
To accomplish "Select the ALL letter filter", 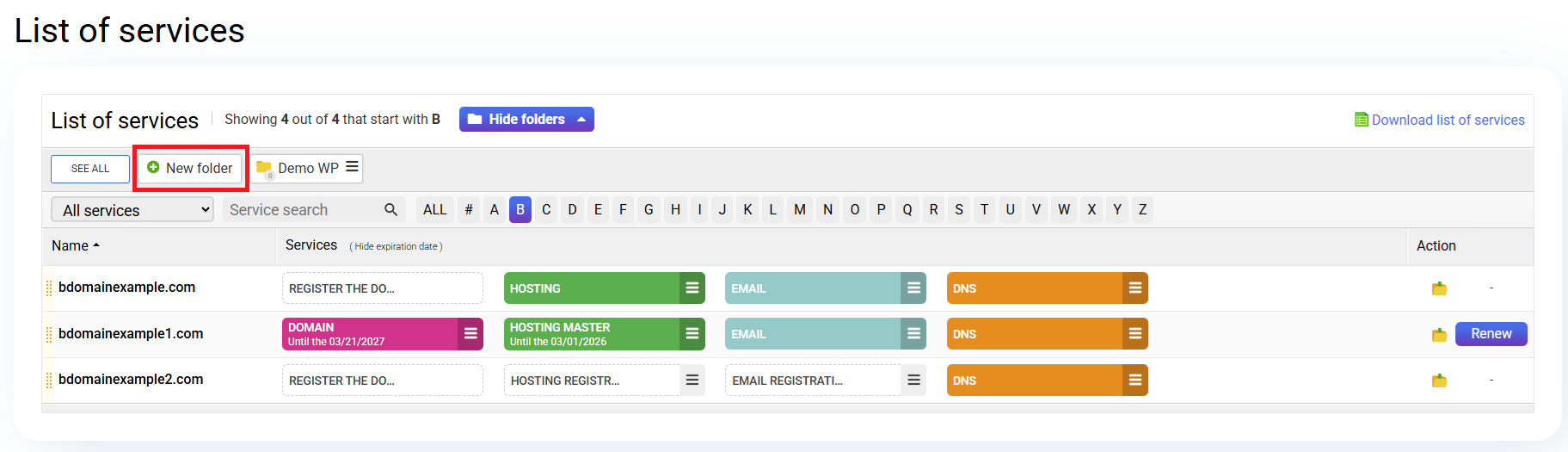I will tap(434, 210).
